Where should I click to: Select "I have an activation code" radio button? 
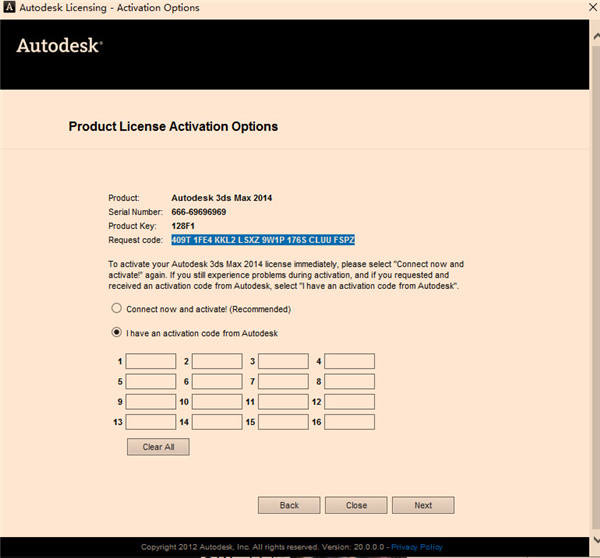coord(116,332)
